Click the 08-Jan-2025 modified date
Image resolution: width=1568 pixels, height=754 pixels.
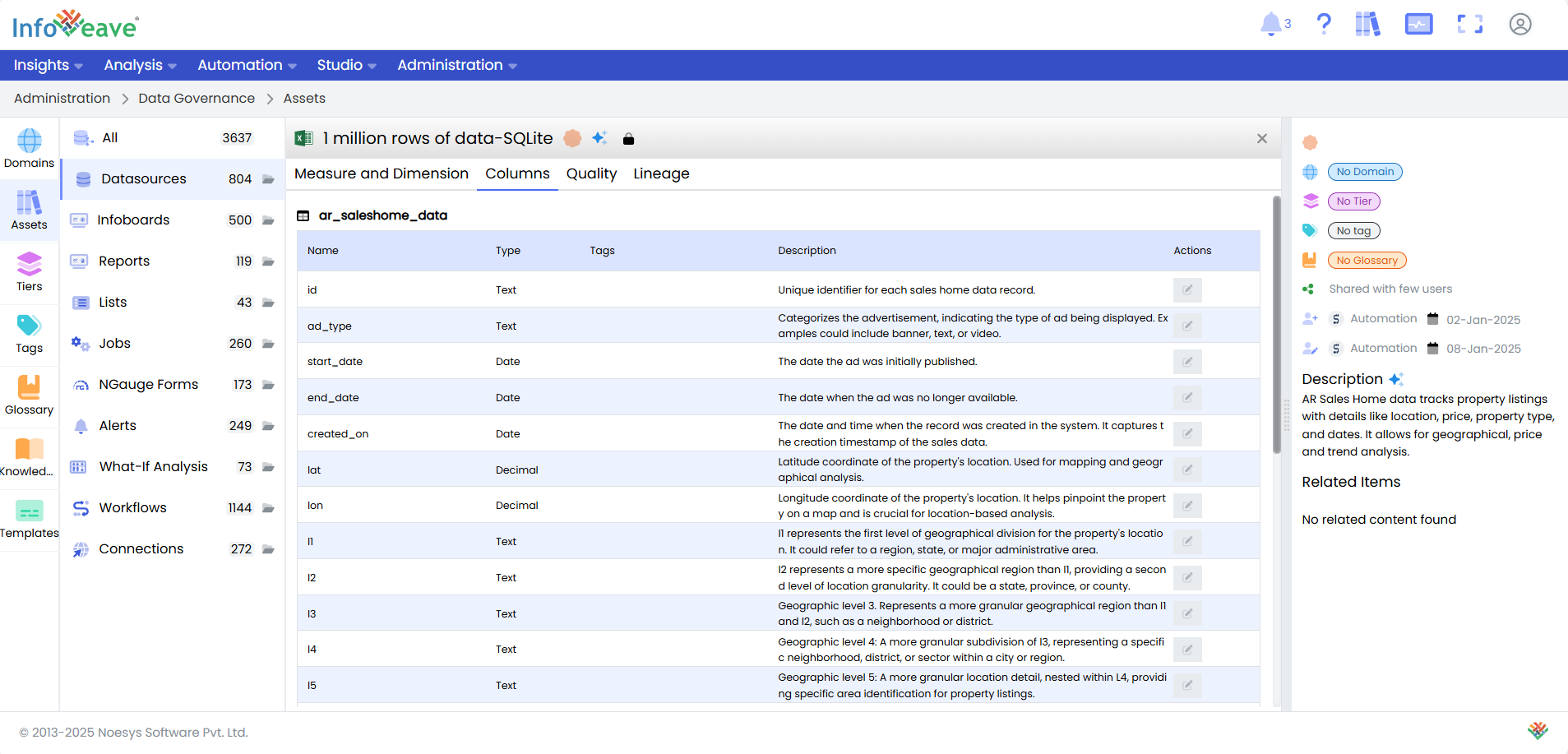(1483, 349)
